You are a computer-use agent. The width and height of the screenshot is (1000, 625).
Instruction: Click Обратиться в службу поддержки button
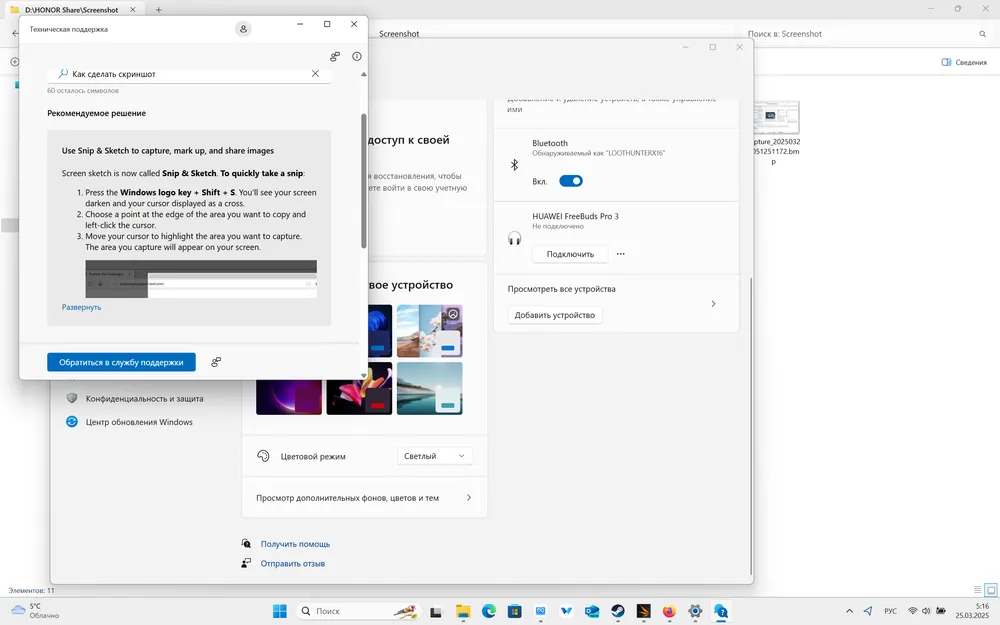tap(121, 362)
